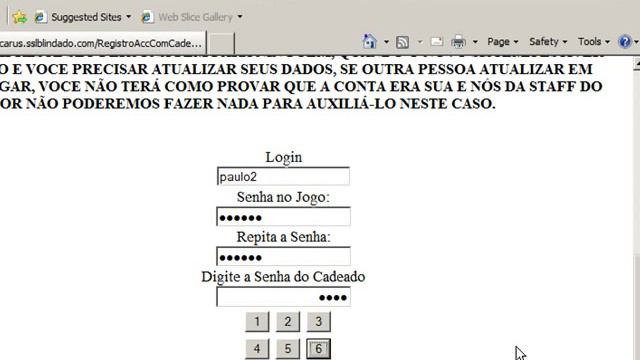Focus the Repita a Senha field
The height and width of the screenshot is (360, 640).
[283, 257]
